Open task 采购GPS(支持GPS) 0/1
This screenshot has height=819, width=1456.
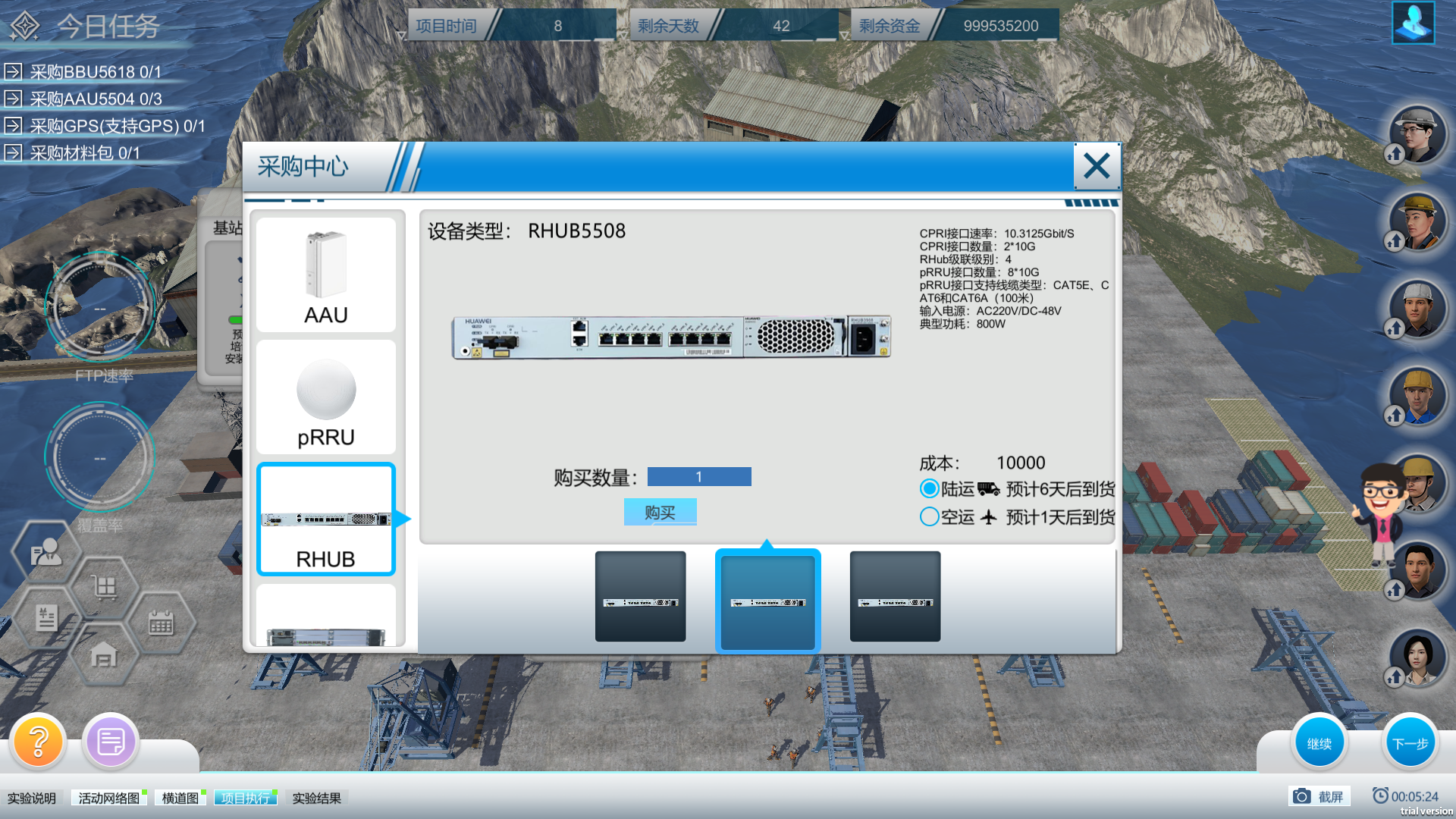coord(105,126)
